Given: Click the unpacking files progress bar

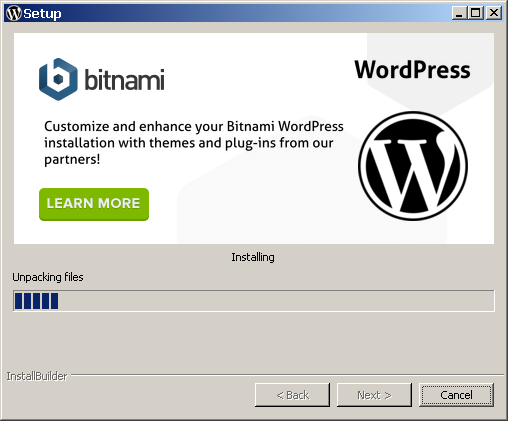Looking at the screenshot, I should click(254, 301).
